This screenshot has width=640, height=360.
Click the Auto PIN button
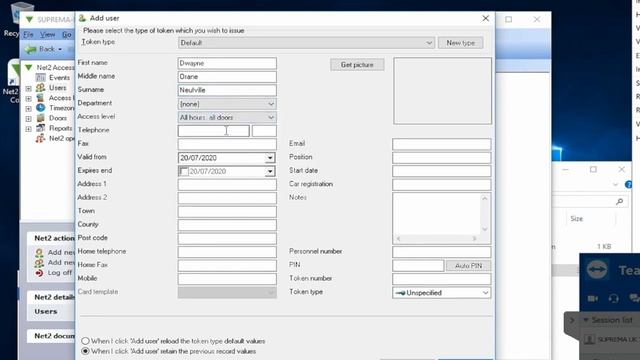[x=469, y=266]
